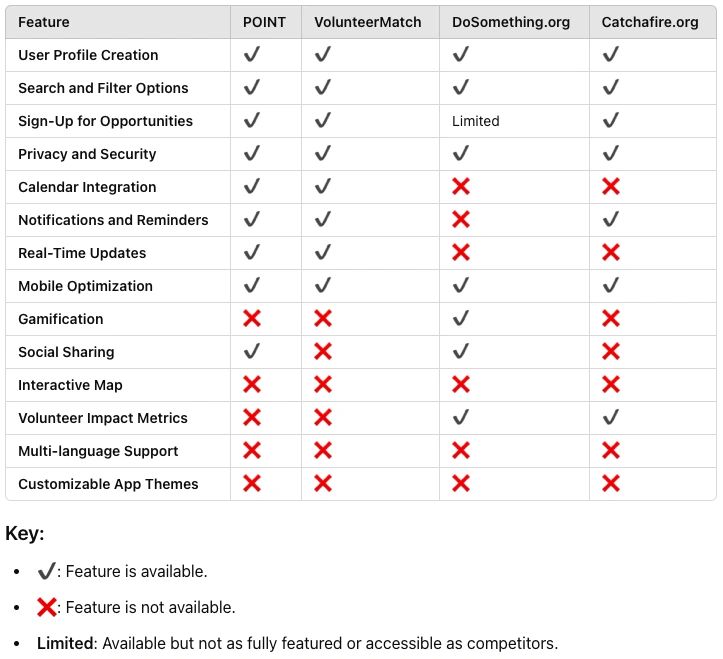Click the red cross icon in the Key
Viewport: 723px width, 659px height.
click(x=47, y=607)
